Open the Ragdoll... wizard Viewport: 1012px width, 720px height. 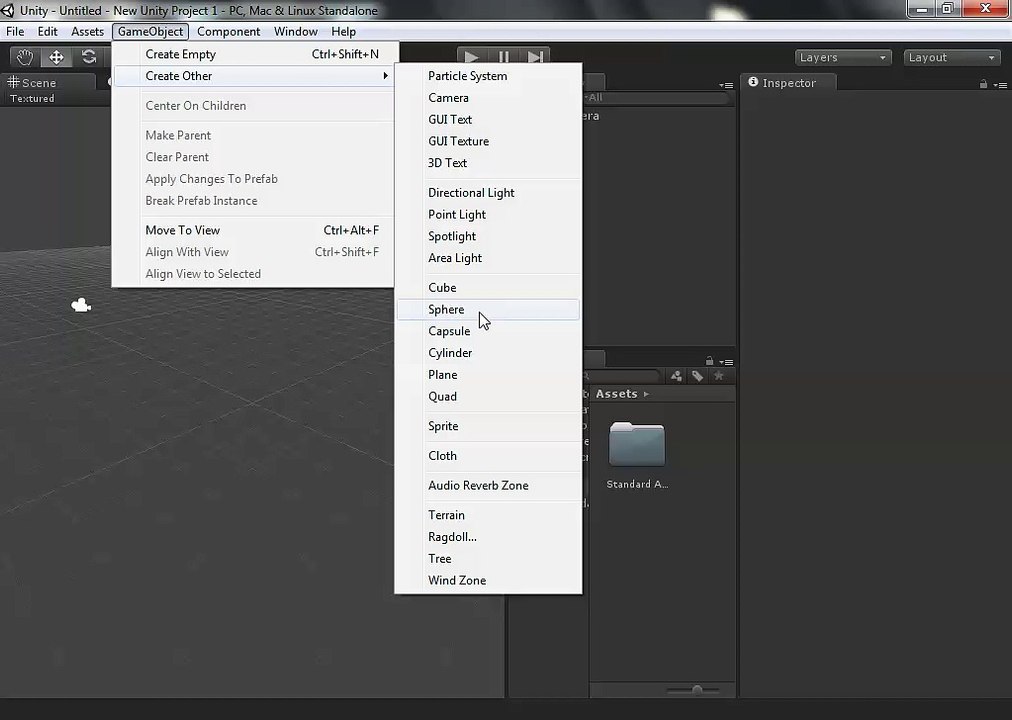(488, 537)
